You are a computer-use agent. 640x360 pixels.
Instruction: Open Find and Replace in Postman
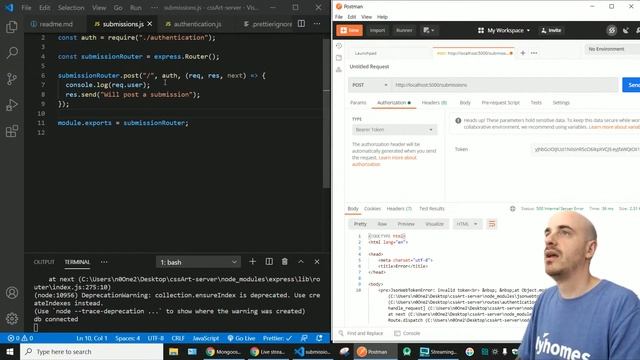pos(361,333)
